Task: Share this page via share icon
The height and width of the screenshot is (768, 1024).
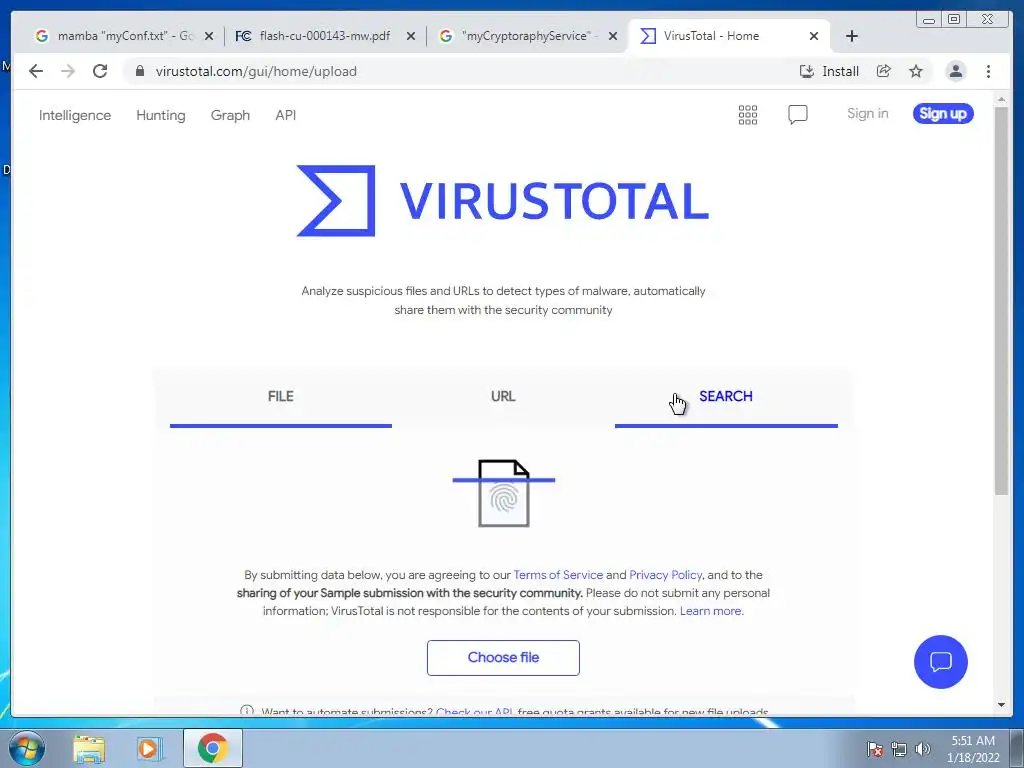Action: tap(884, 71)
